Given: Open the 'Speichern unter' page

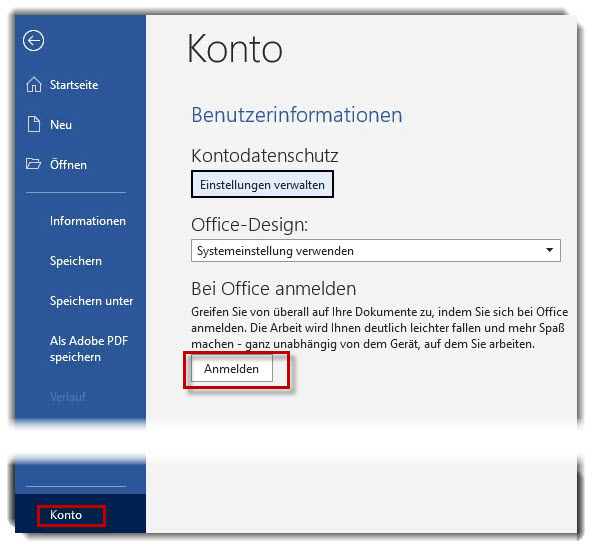Looking at the screenshot, I should coord(91,301).
